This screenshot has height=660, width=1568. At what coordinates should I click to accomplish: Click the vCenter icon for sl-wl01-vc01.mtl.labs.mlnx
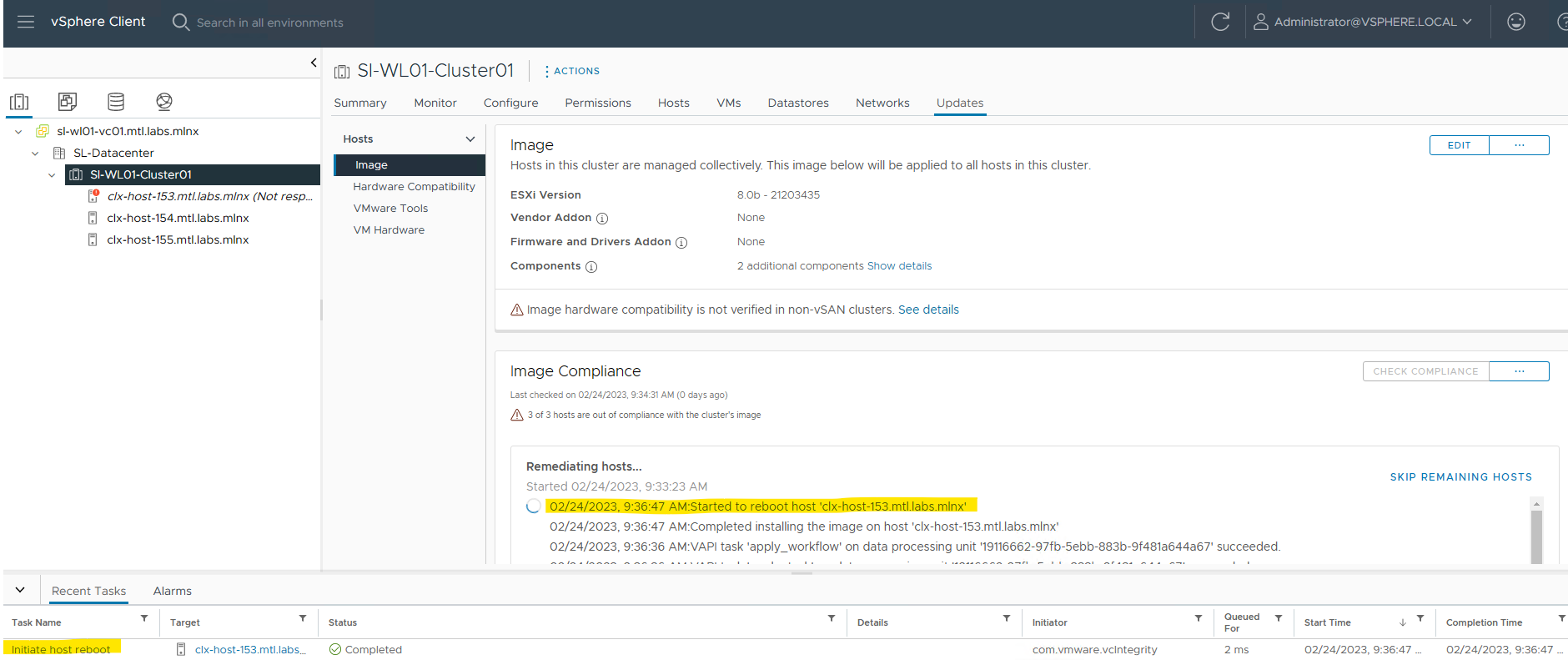tap(43, 131)
